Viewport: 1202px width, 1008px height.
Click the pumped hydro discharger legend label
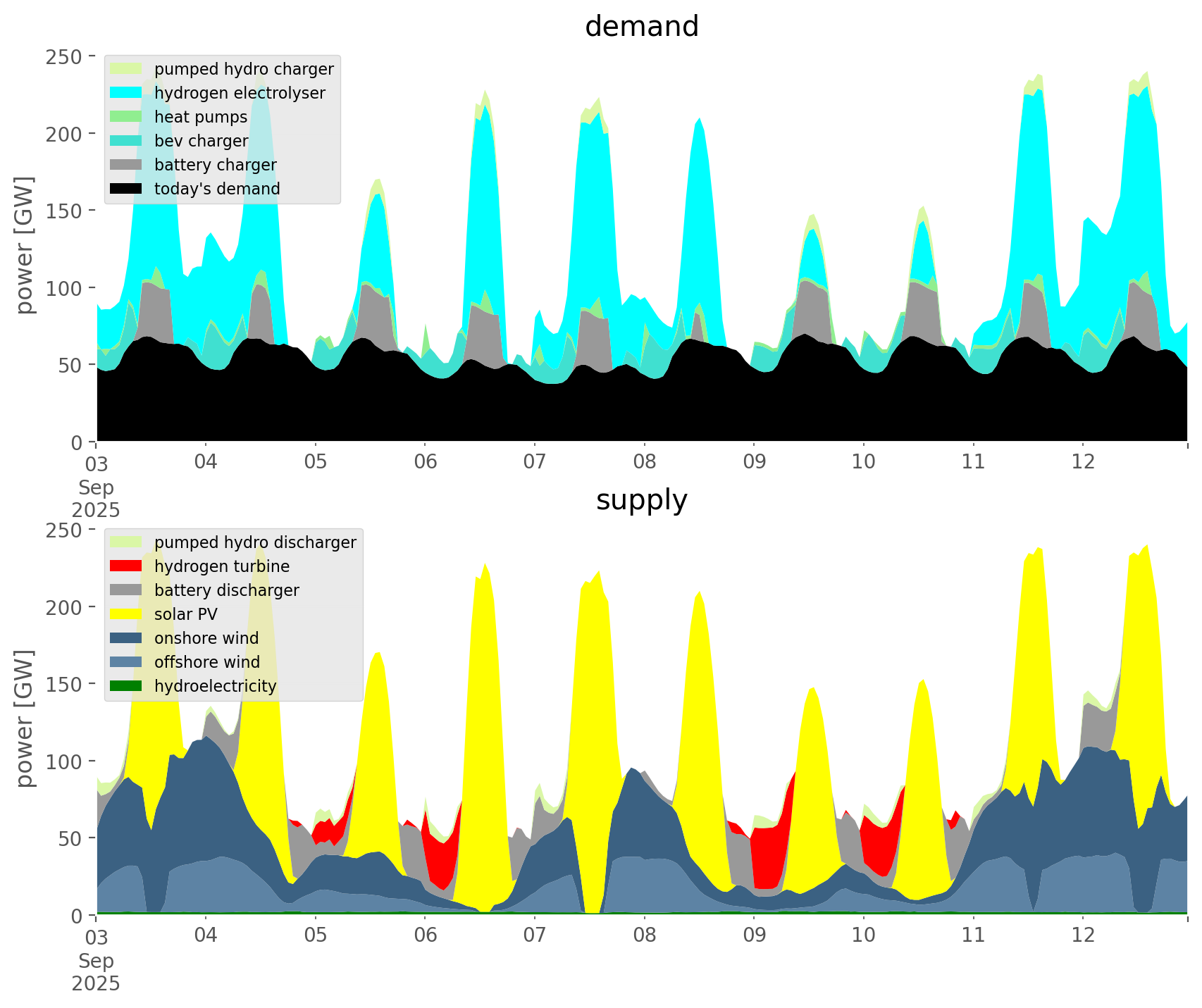click(255, 542)
